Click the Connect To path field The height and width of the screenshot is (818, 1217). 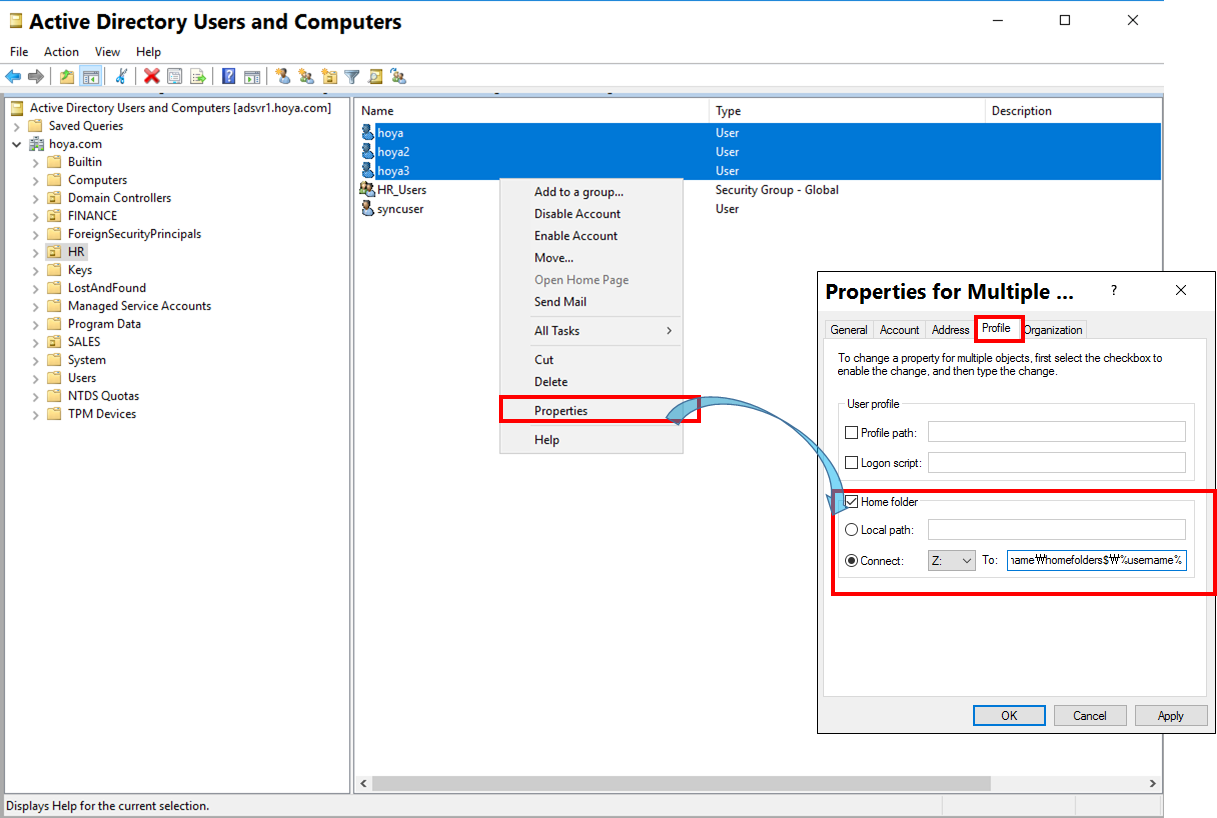click(1097, 561)
